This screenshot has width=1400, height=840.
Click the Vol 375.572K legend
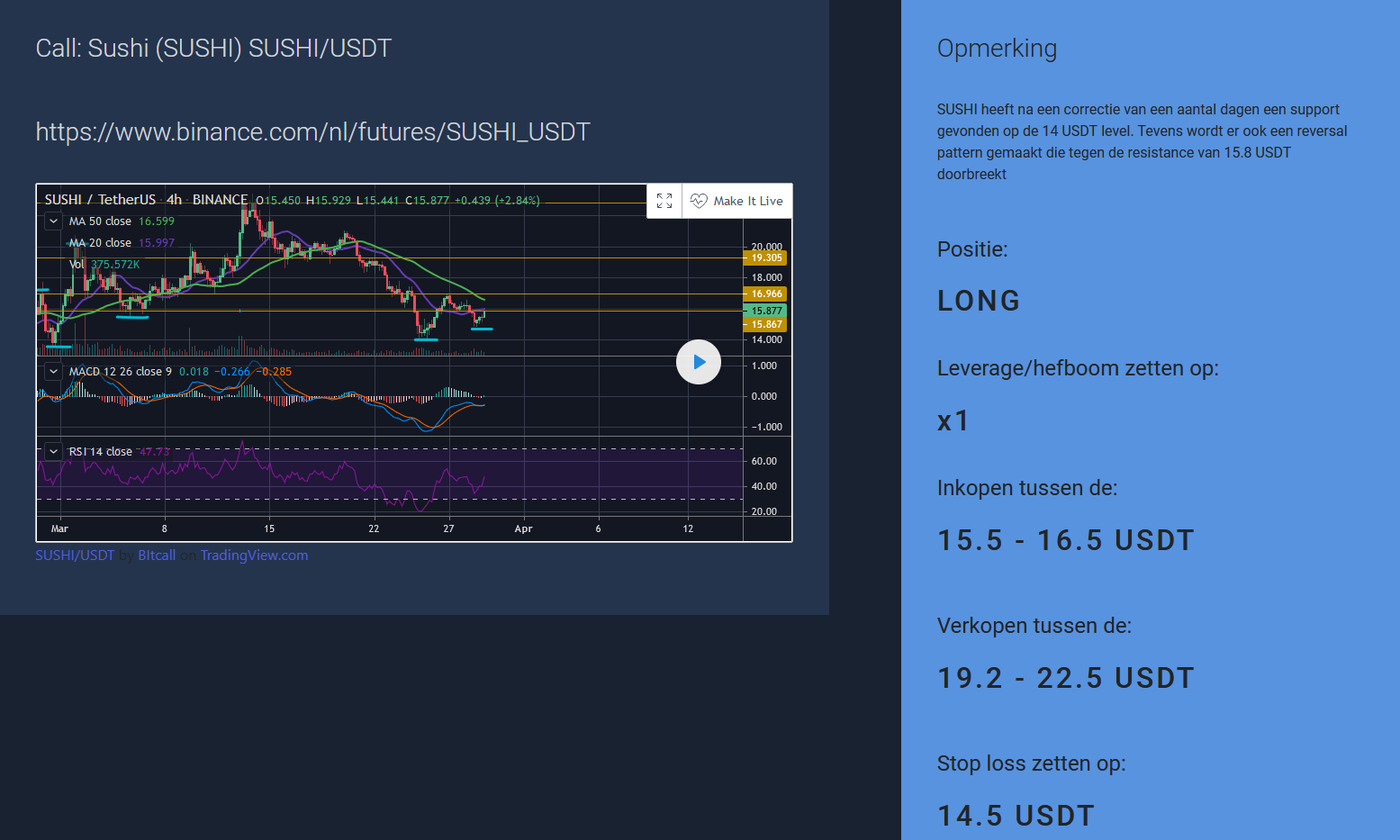pyautogui.click(x=104, y=264)
